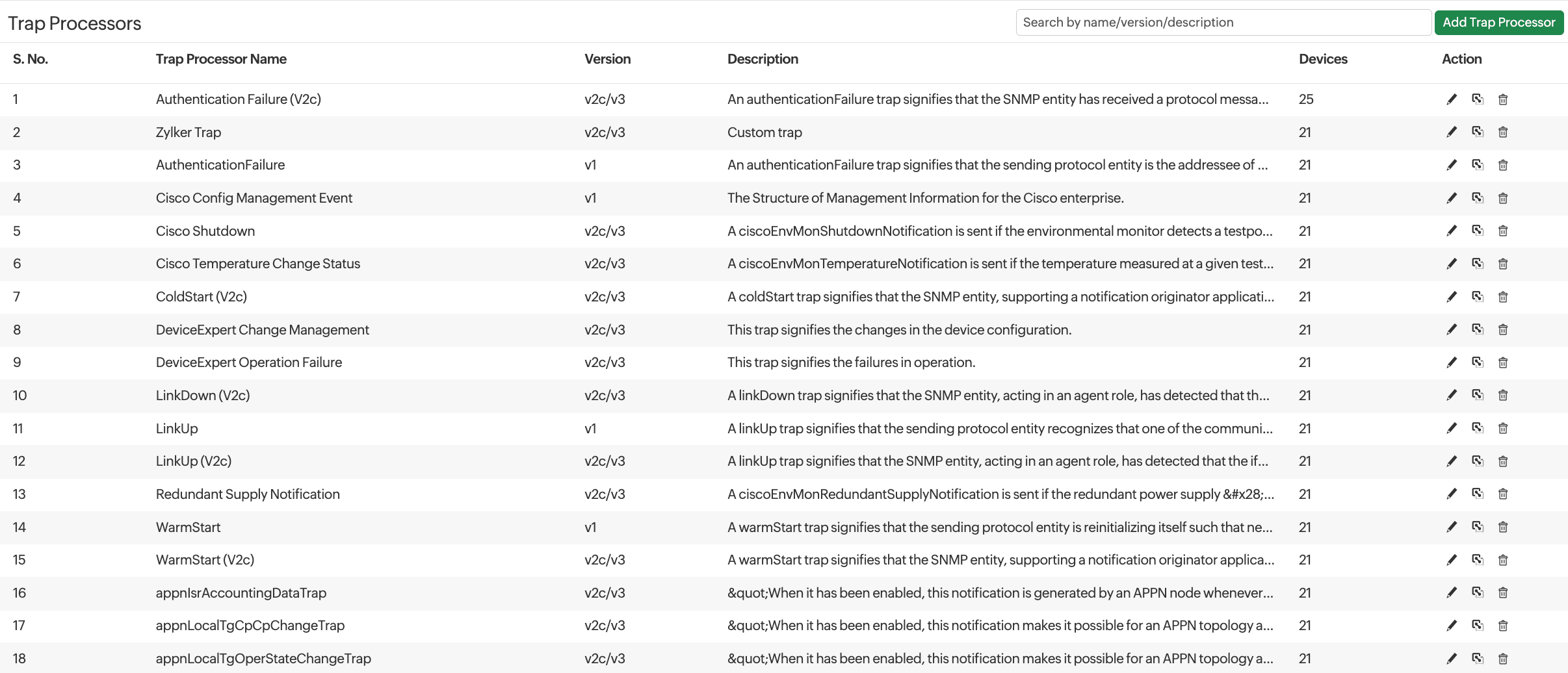Copy the Cisco Config Management Event processor

[x=1478, y=198]
